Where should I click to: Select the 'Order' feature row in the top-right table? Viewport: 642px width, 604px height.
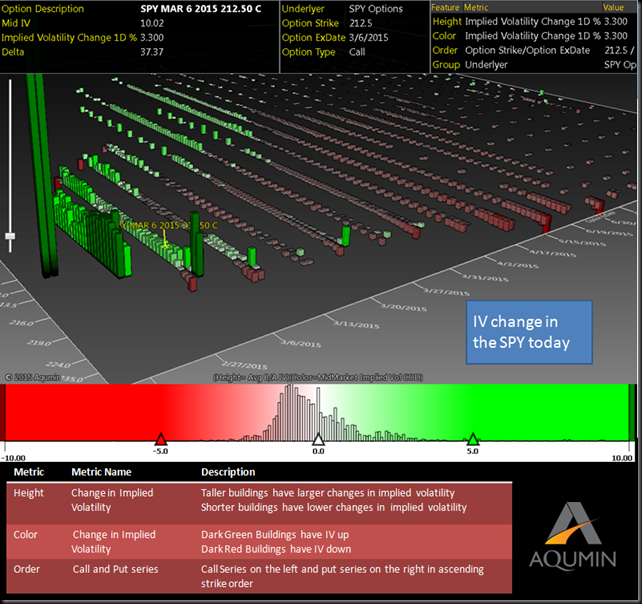pos(533,50)
